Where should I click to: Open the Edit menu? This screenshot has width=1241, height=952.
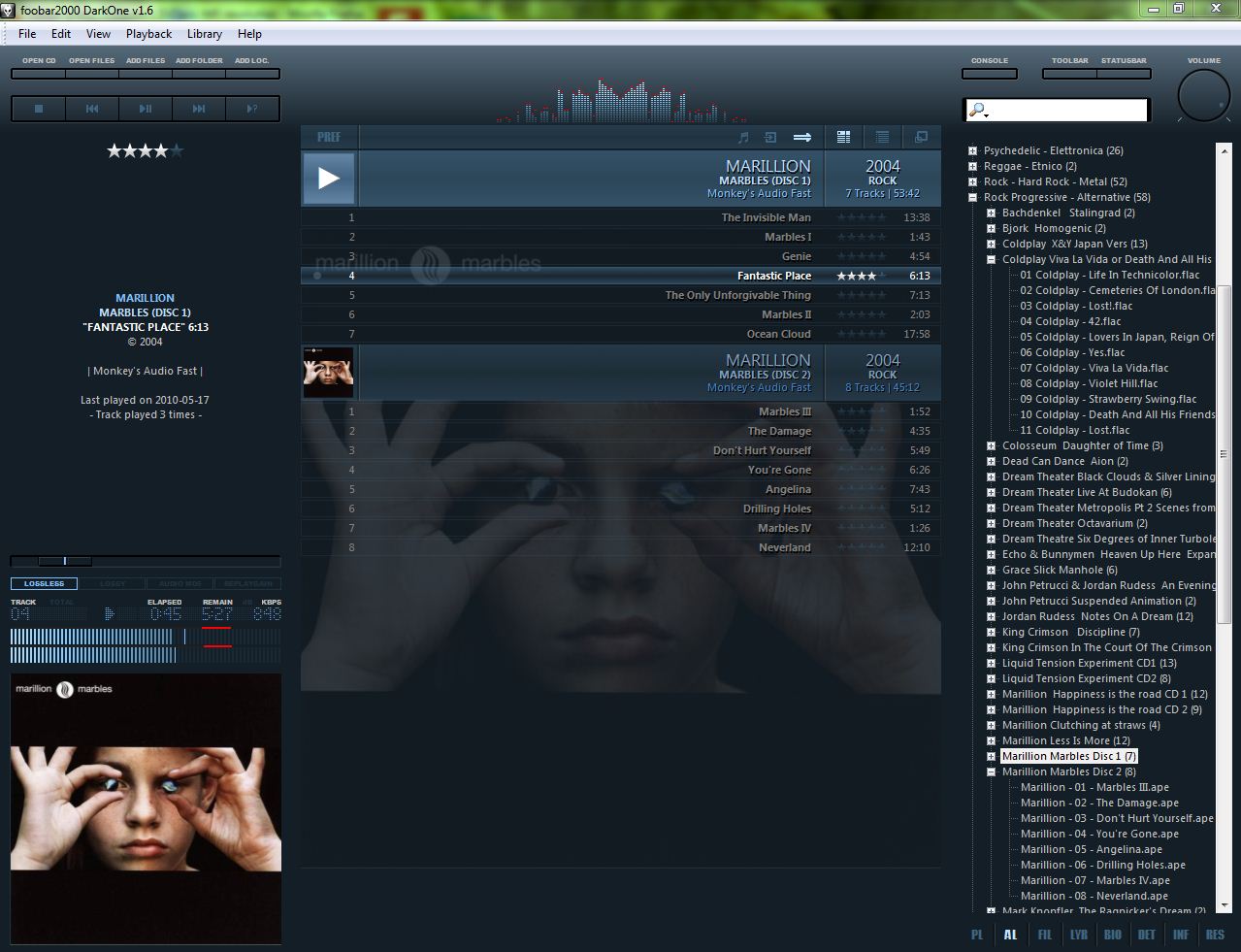click(61, 34)
